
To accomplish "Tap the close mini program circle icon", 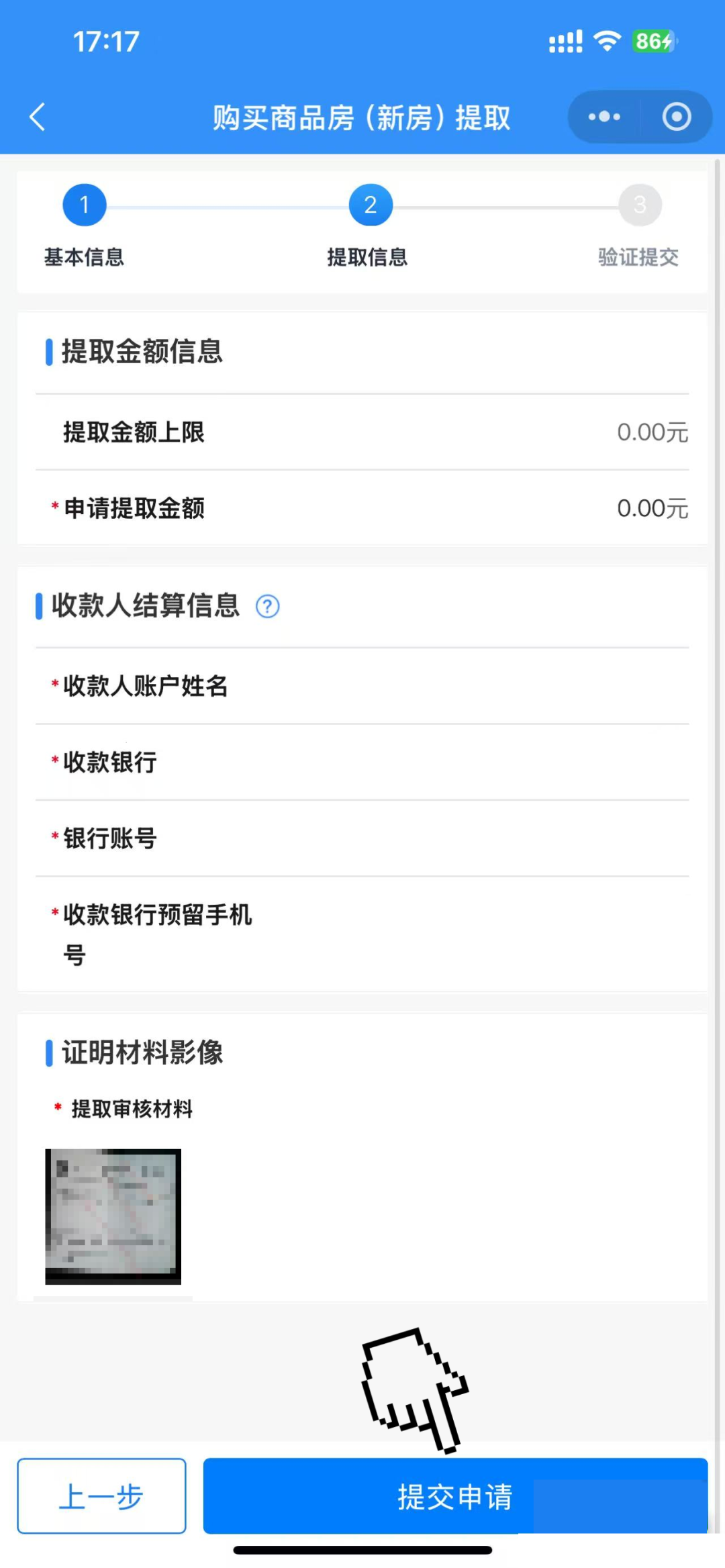I will pos(676,117).
